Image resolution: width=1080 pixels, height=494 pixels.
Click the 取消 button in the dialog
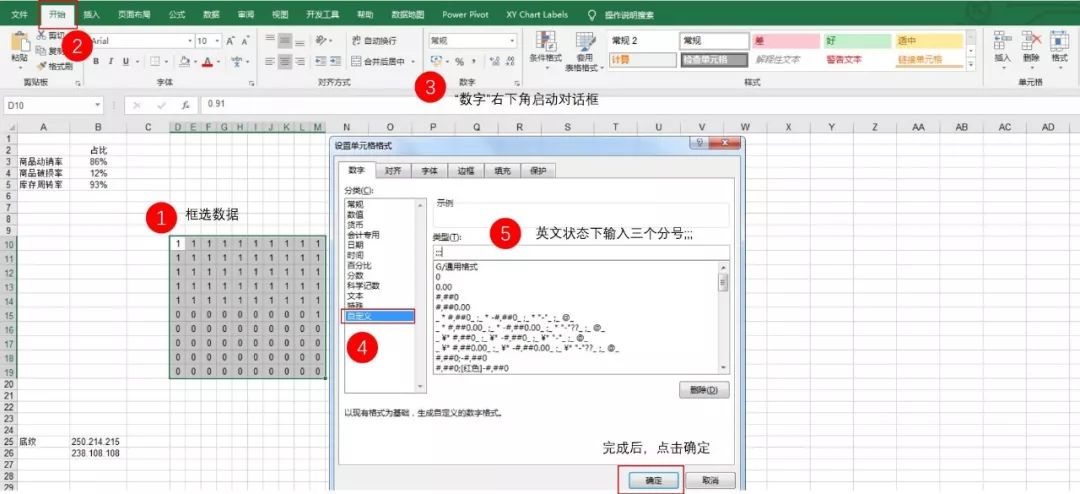(x=710, y=480)
